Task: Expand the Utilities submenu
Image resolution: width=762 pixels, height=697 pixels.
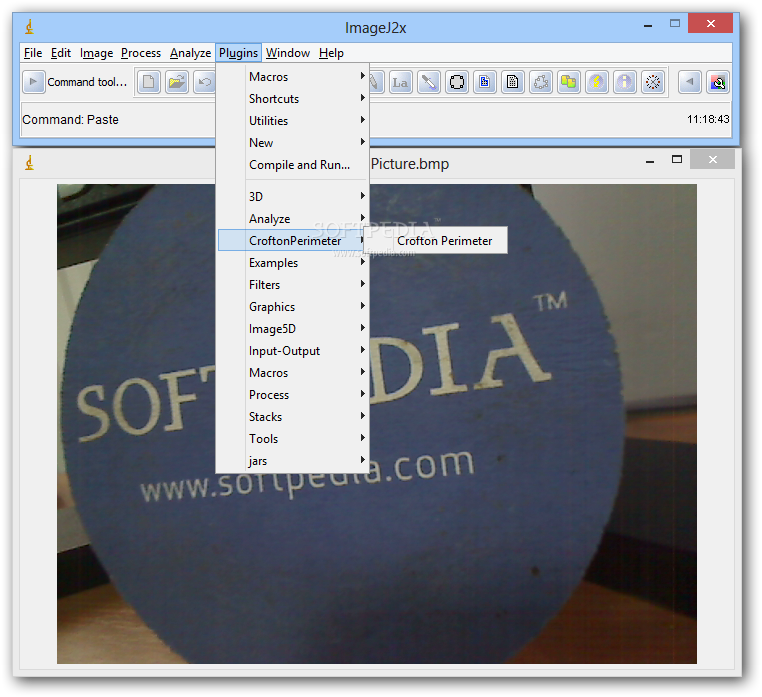Action: point(293,121)
